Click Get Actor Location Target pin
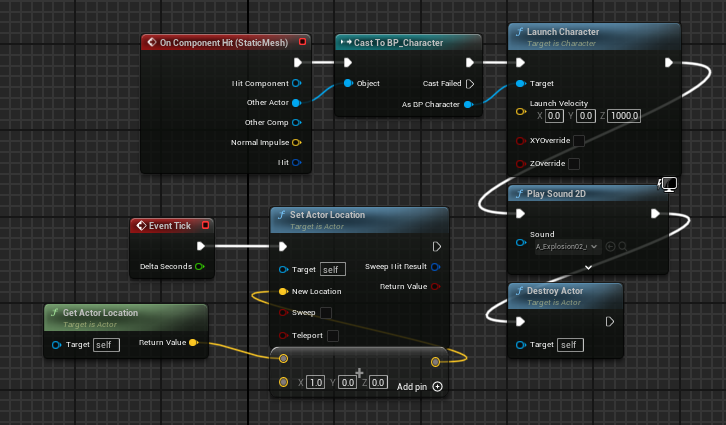The image size is (726, 425). 56,345
